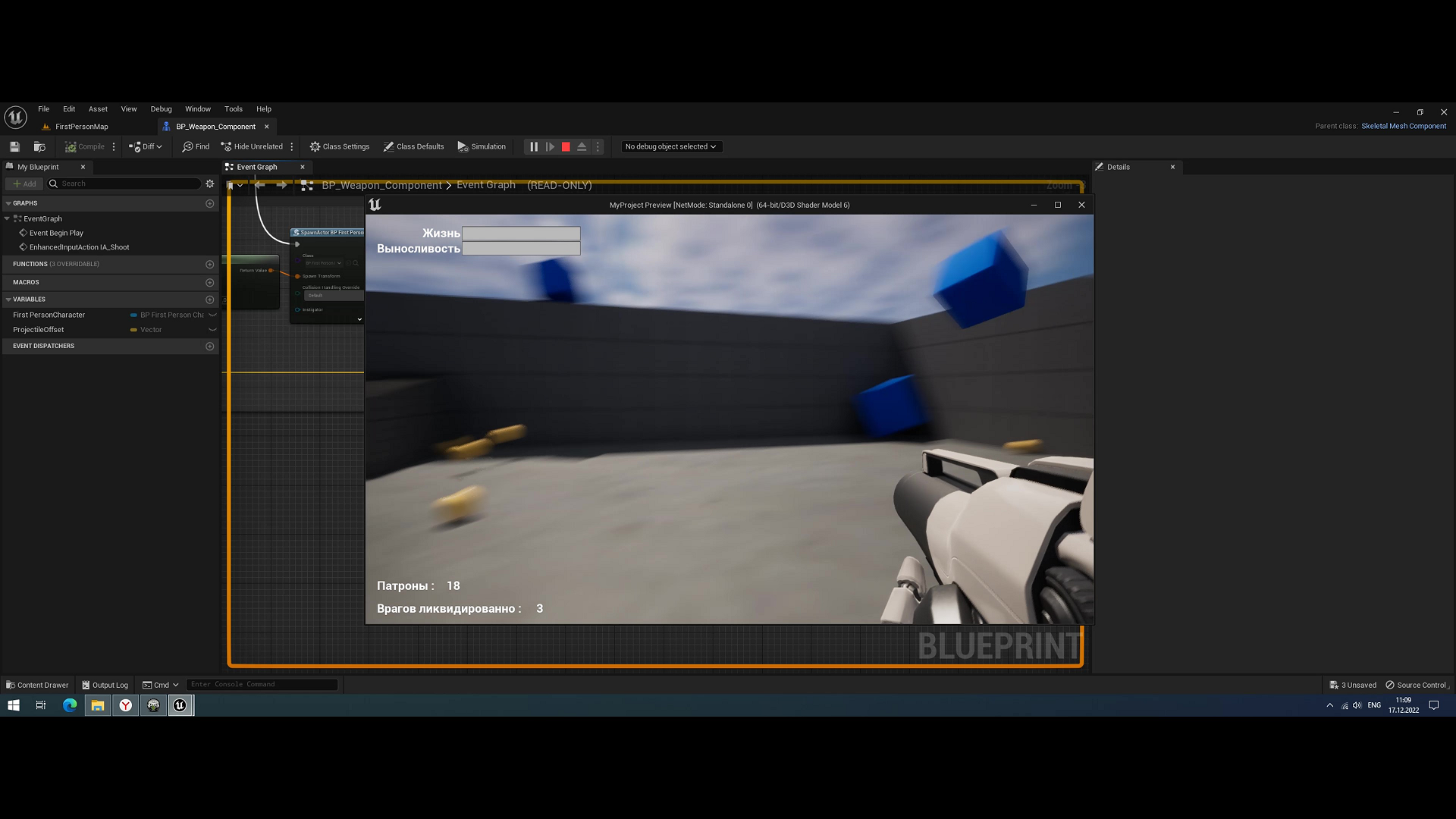
Task: Toggle Hide Unrelated nodes
Action: 253,146
